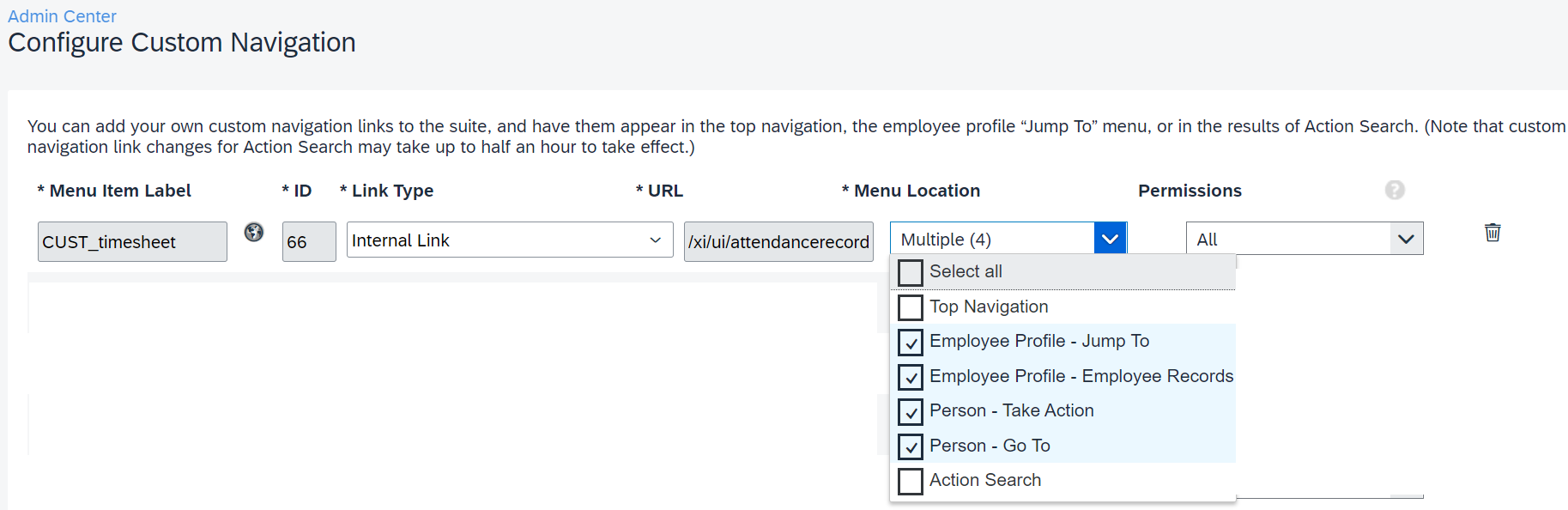
Task: Open the Link Type dropdown
Action: tap(510, 240)
